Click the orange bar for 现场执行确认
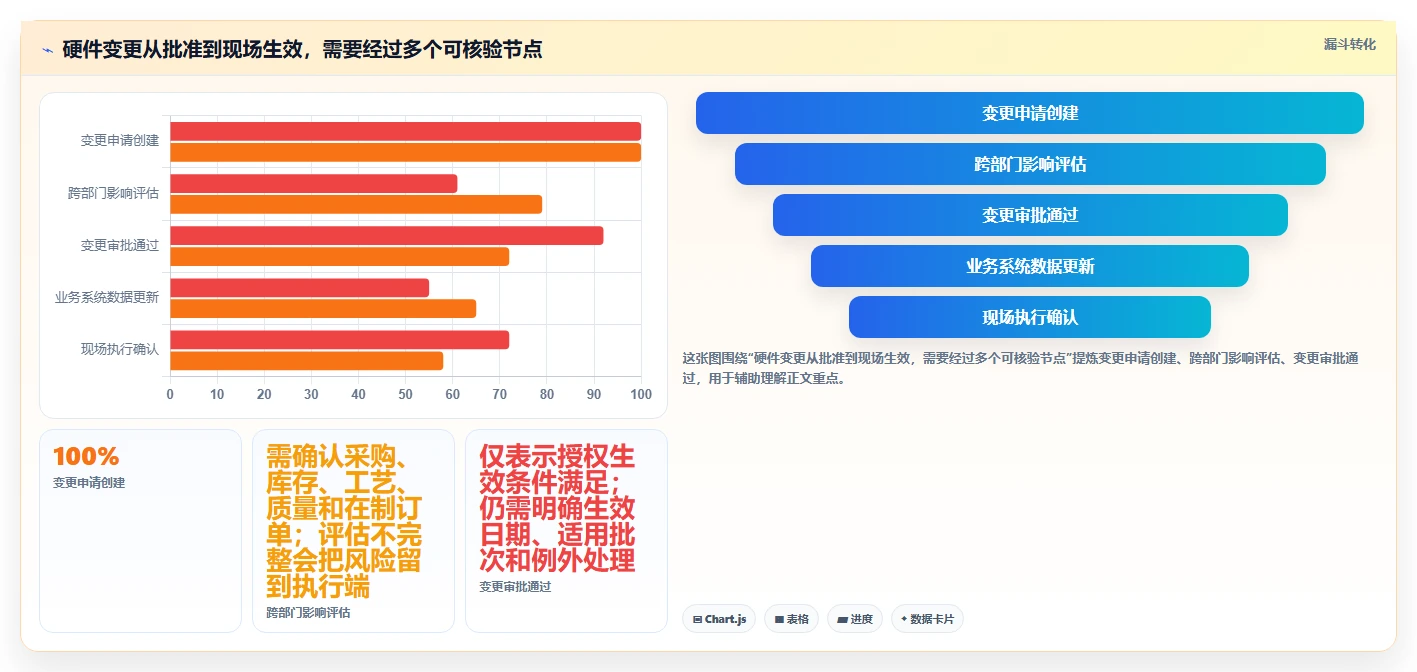Screen dimensions: 1417x672 pos(306,360)
